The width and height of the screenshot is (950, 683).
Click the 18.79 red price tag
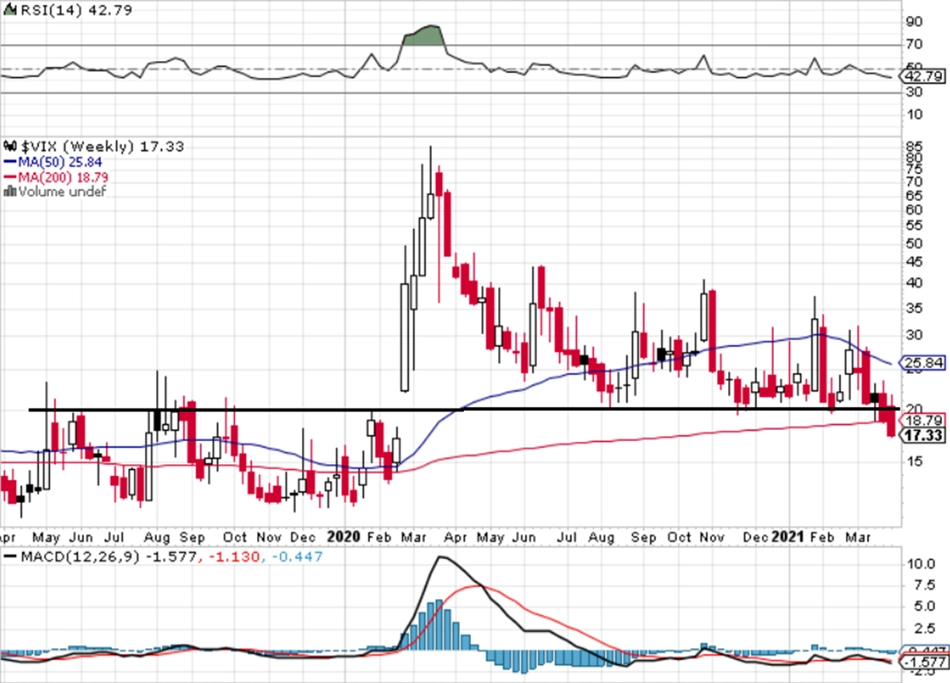(923, 420)
